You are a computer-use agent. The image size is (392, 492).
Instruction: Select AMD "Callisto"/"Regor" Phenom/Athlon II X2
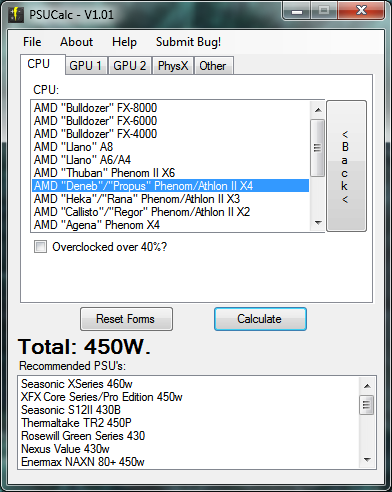(x=170, y=212)
